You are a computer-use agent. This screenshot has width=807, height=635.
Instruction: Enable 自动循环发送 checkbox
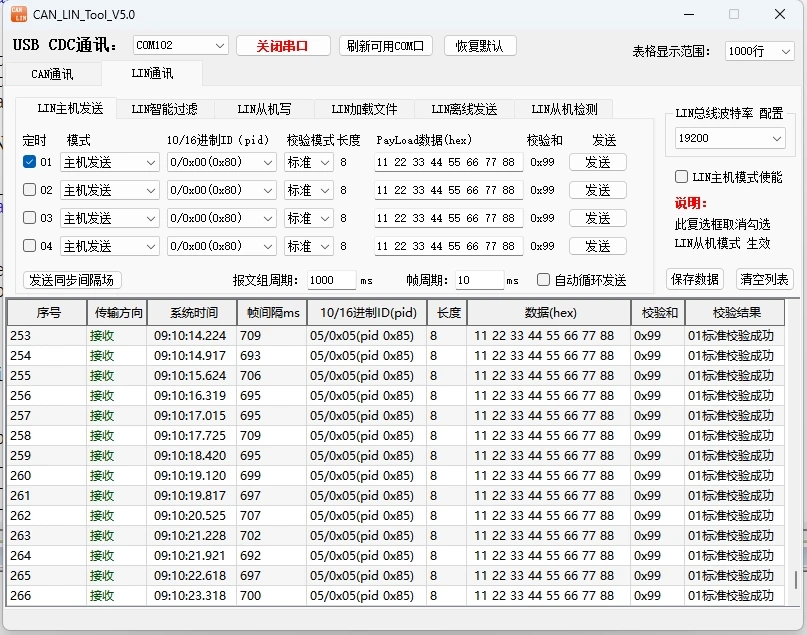coord(544,281)
